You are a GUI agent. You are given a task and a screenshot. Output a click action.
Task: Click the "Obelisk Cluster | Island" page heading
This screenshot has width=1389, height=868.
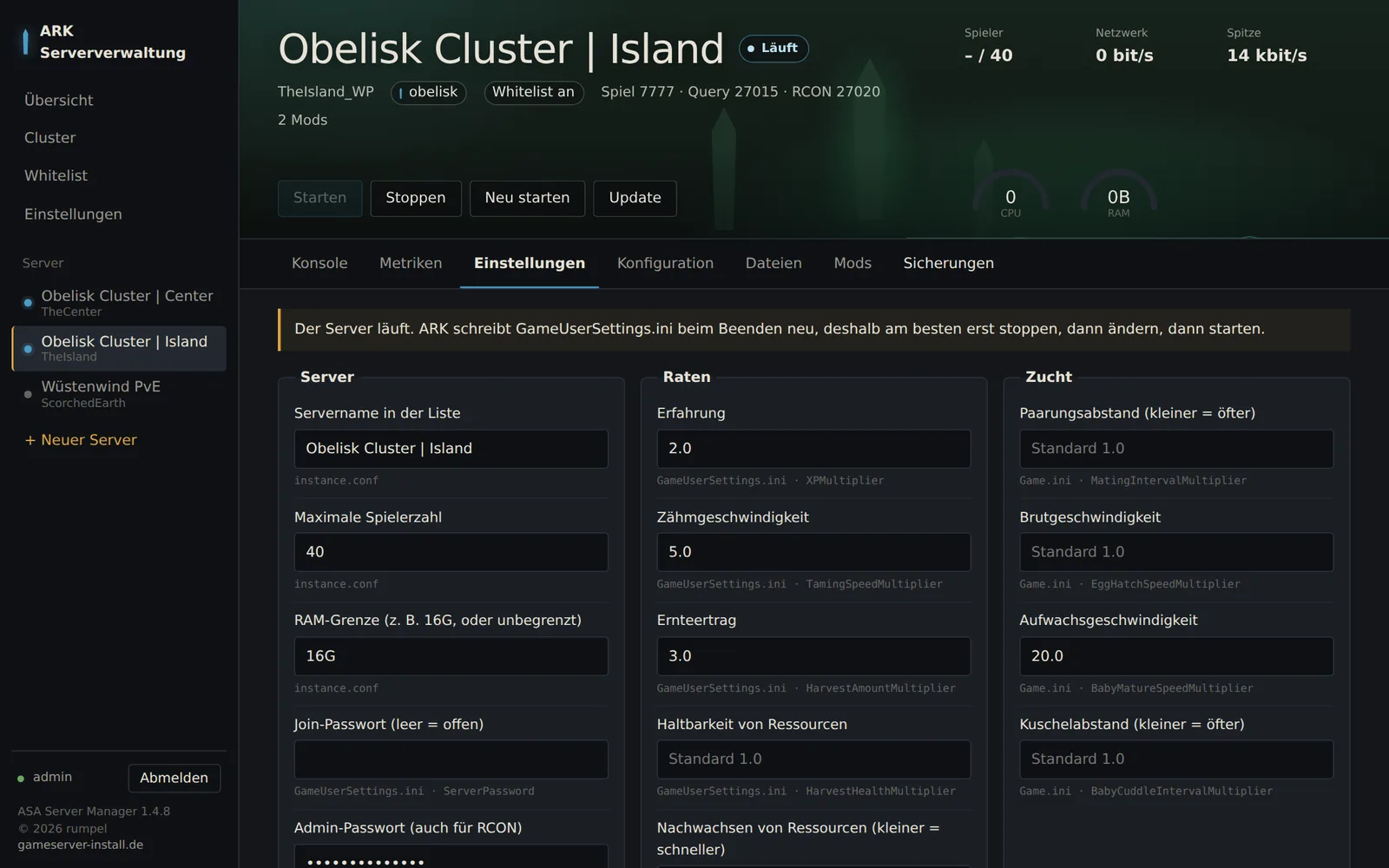tap(501, 49)
